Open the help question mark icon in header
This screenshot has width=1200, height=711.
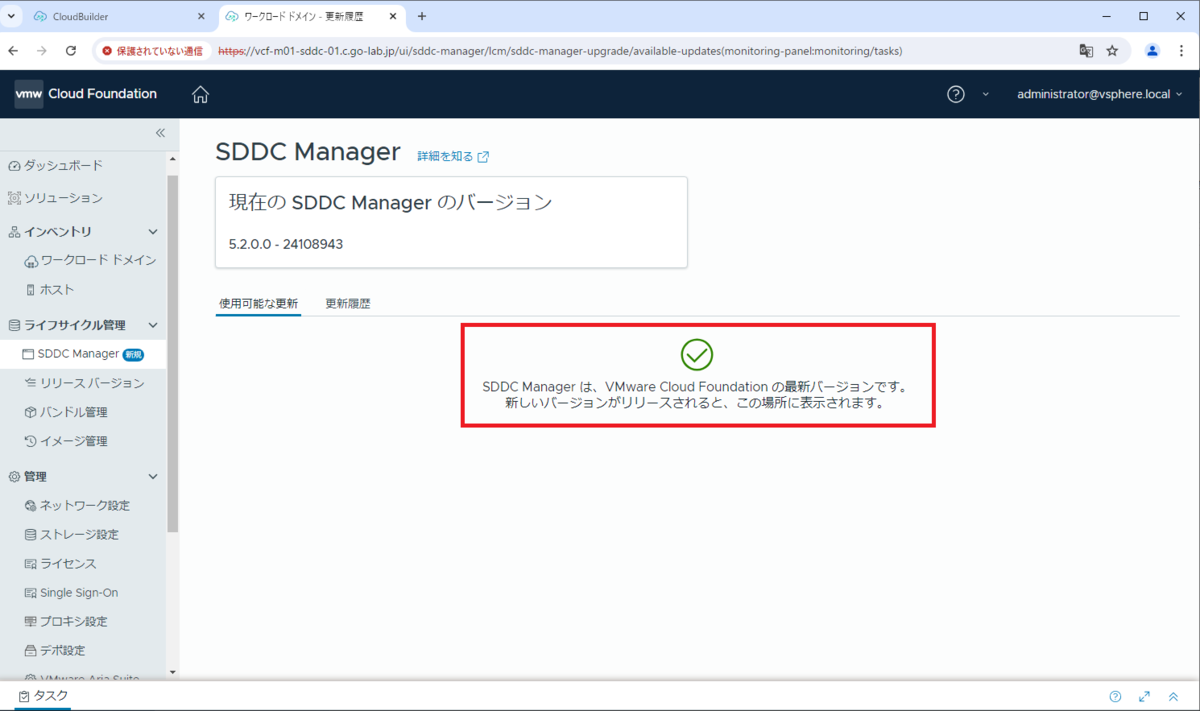coord(956,94)
